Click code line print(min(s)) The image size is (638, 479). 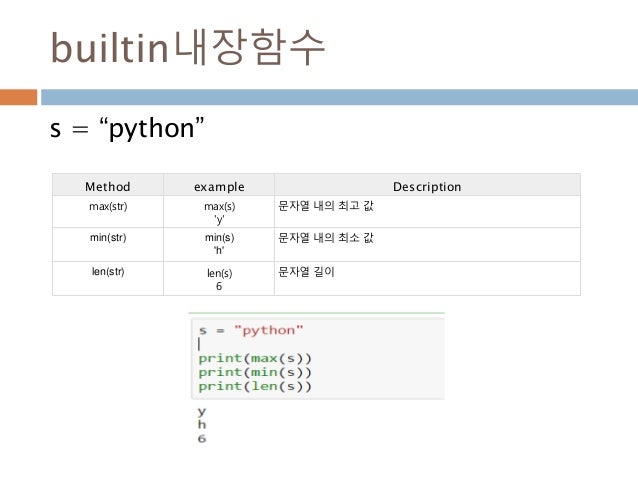255,372
